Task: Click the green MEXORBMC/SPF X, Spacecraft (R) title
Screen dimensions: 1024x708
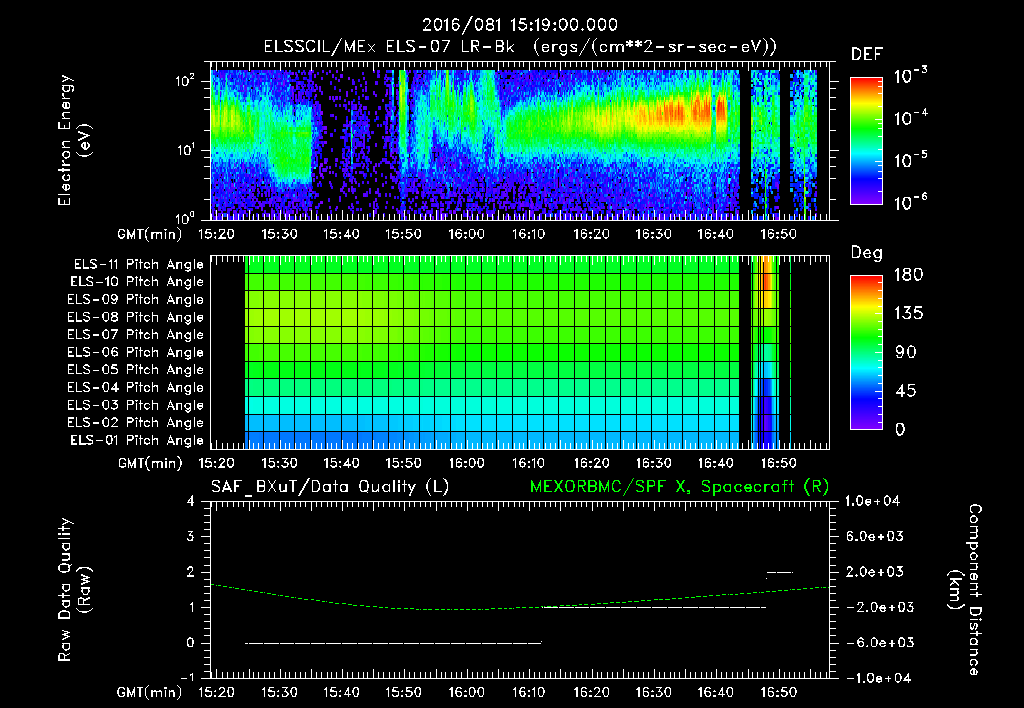Action: point(679,487)
